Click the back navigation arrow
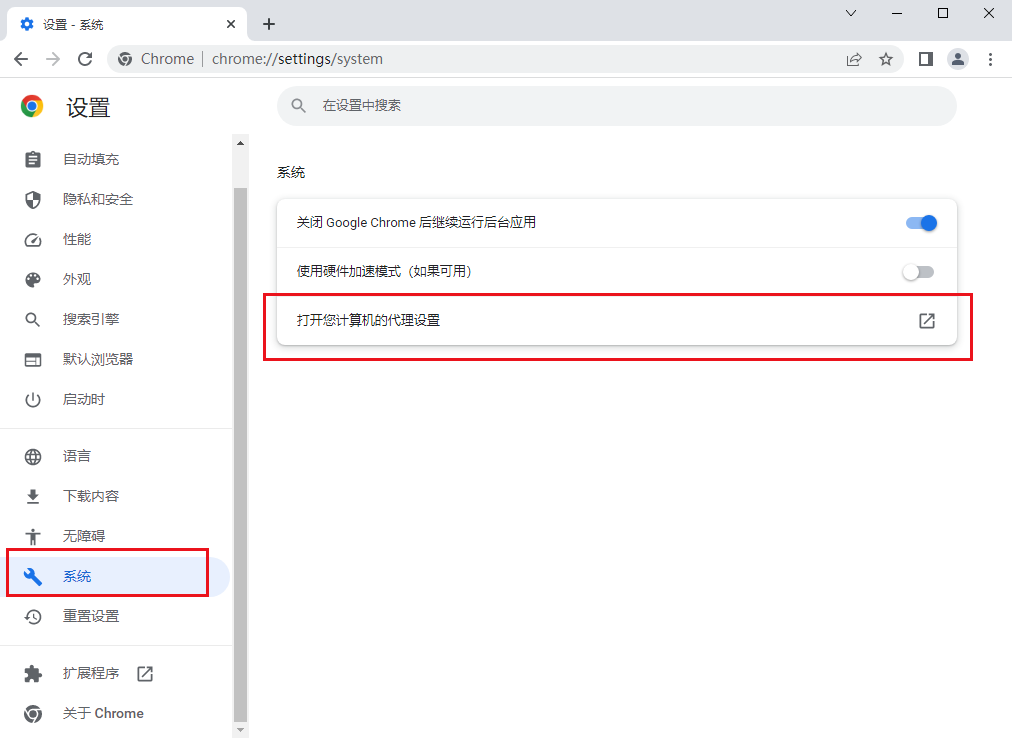 [x=21, y=59]
